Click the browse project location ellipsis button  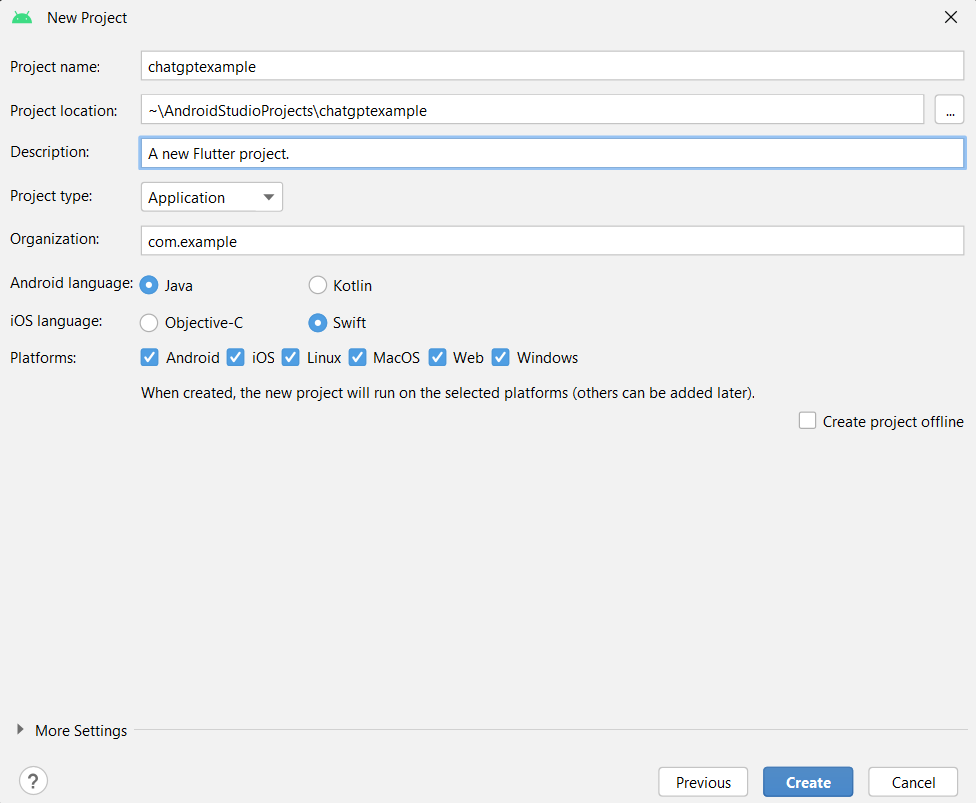pos(949,110)
